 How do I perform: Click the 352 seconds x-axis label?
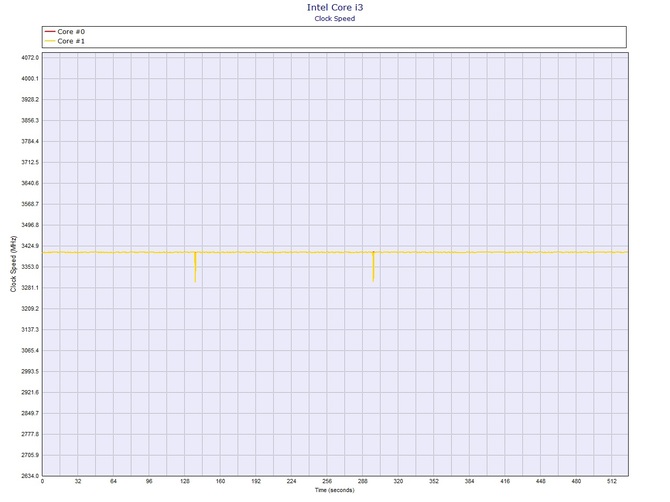pyautogui.click(x=434, y=481)
